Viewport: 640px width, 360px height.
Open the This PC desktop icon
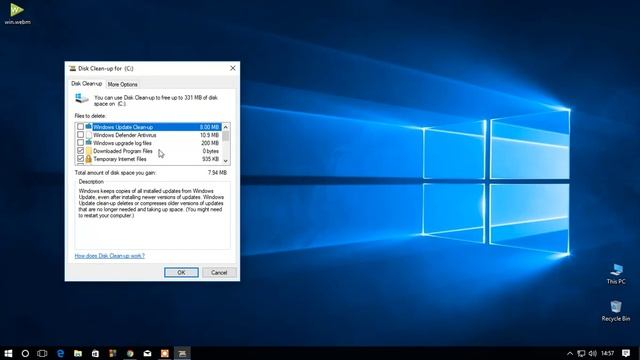tap(616, 273)
